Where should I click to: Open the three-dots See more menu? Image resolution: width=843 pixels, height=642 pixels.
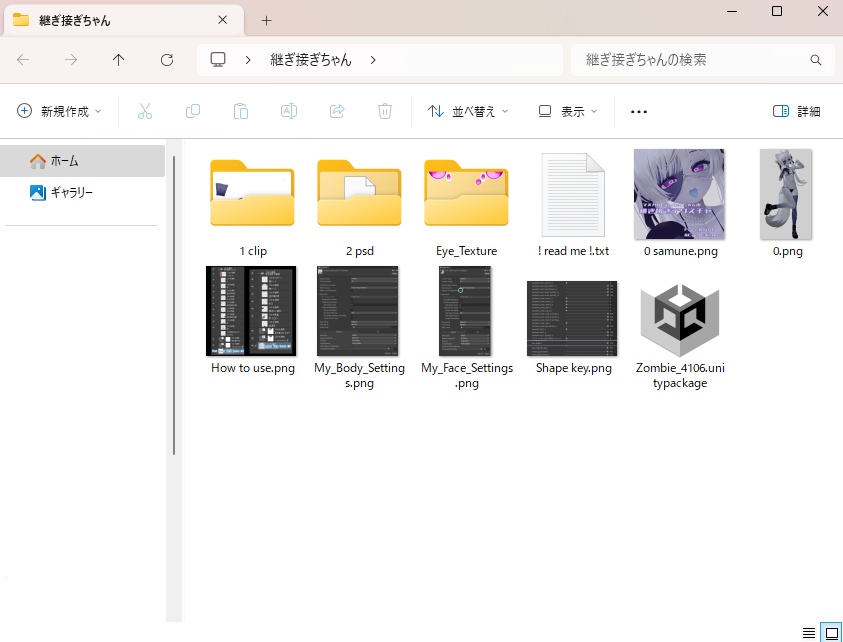[639, 112]
